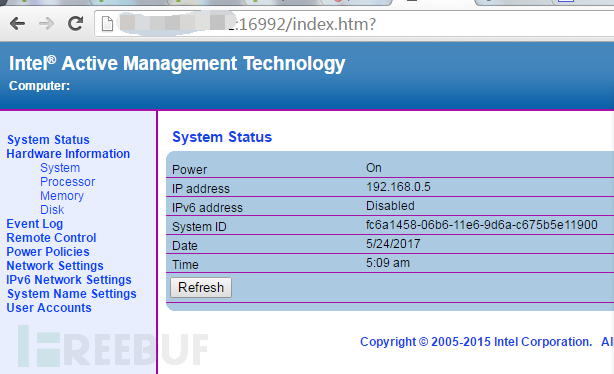
Task: Open Power Policies settings
Action: (48, 252)
